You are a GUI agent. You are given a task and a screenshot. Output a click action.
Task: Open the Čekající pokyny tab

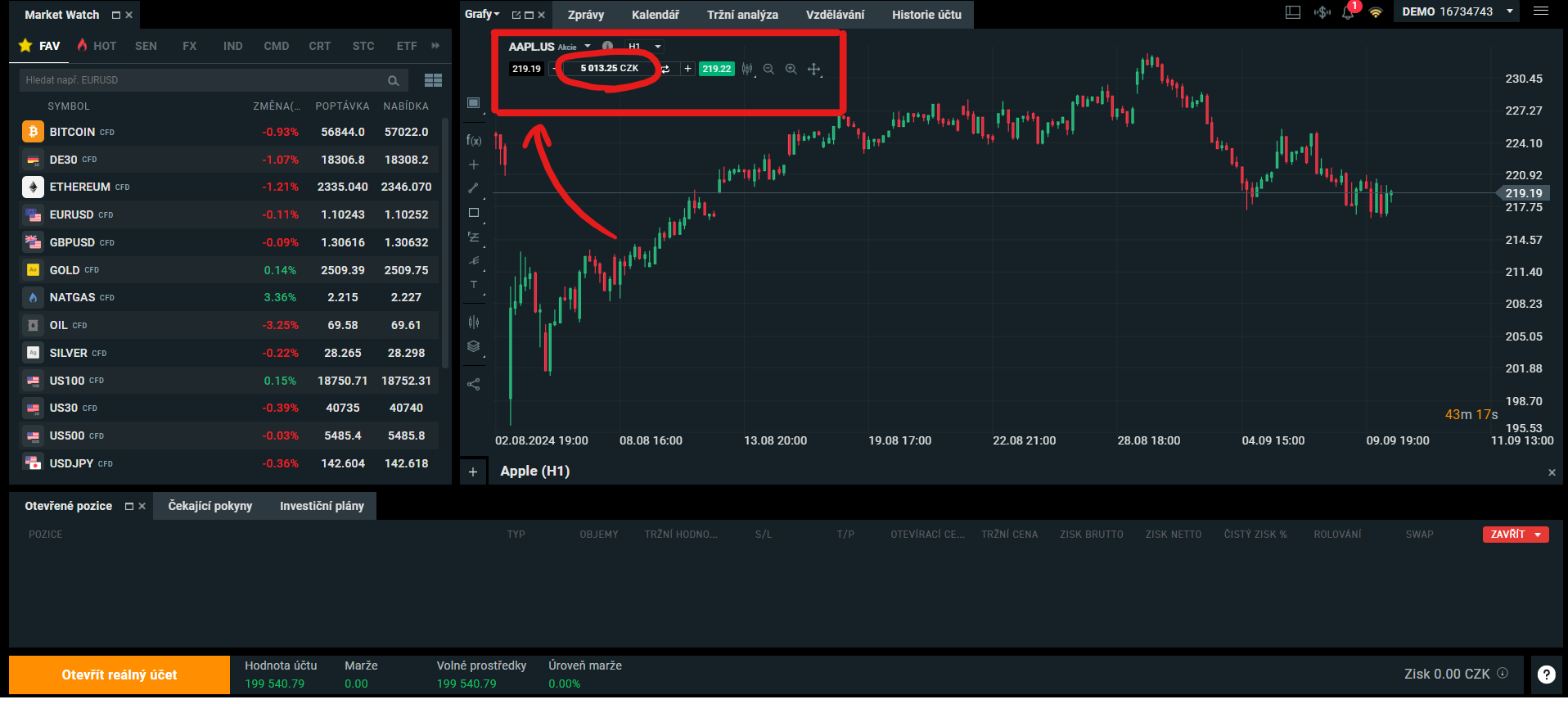point(210,506)
